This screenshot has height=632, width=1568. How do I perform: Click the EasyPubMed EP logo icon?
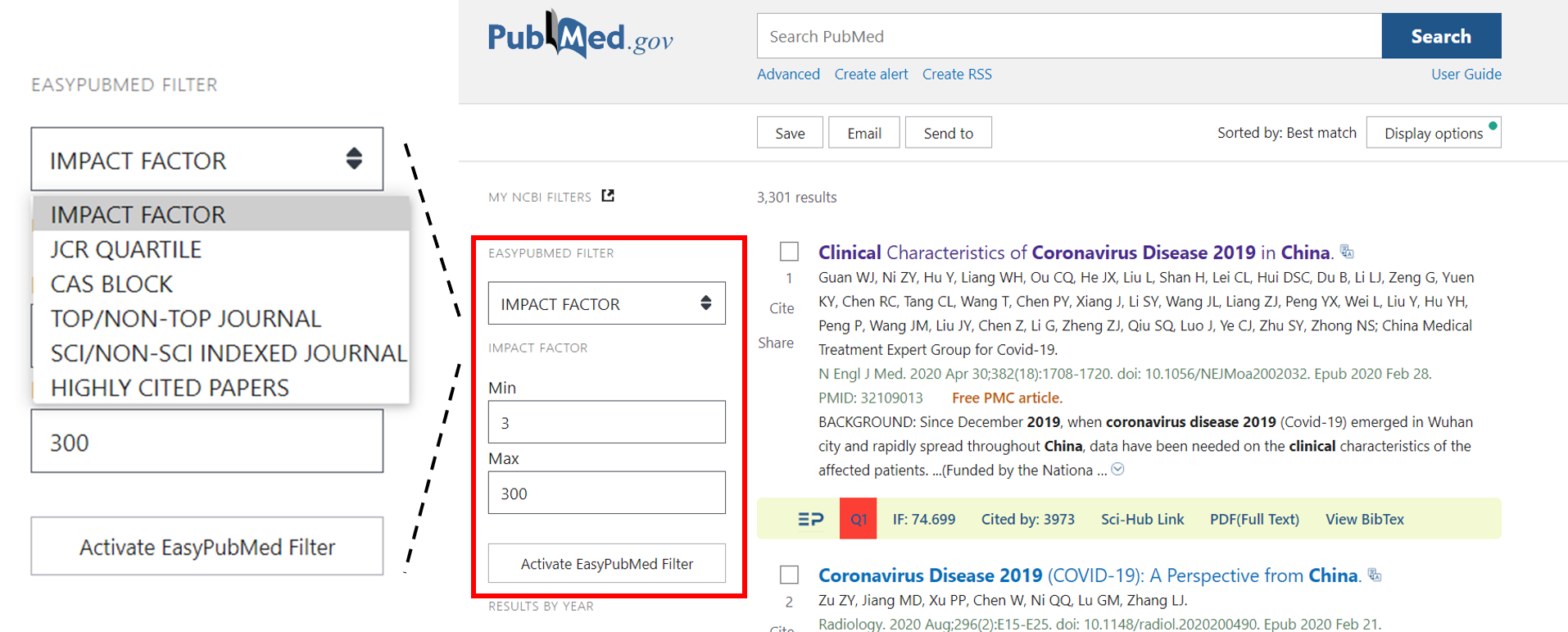point(810,519)
